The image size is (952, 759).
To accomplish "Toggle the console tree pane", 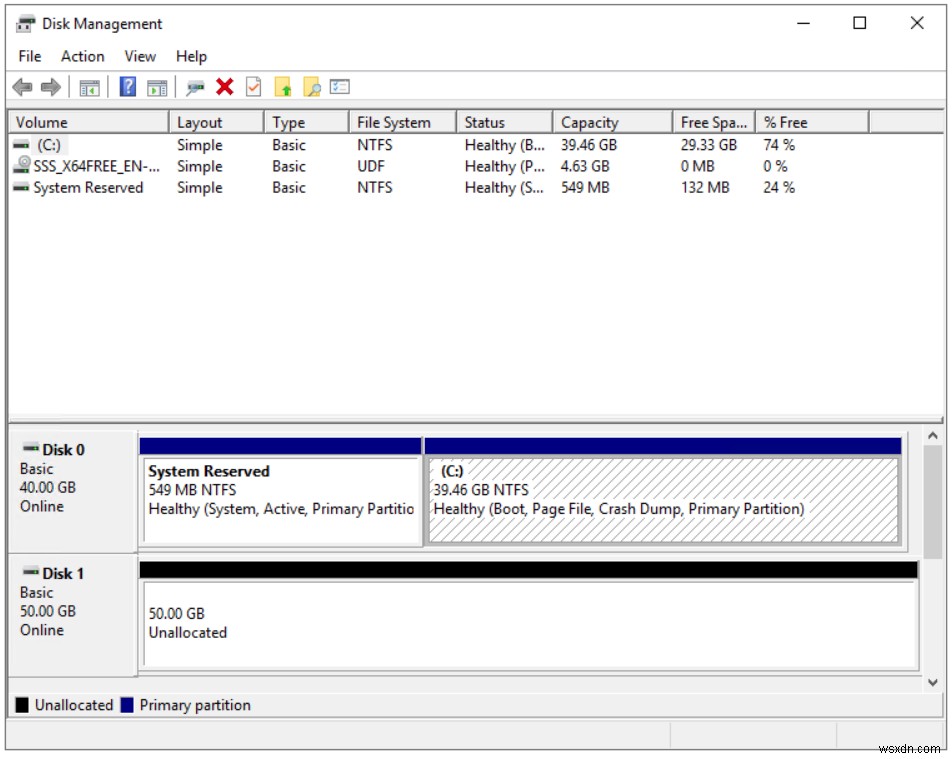I will [x=87, y=86].
